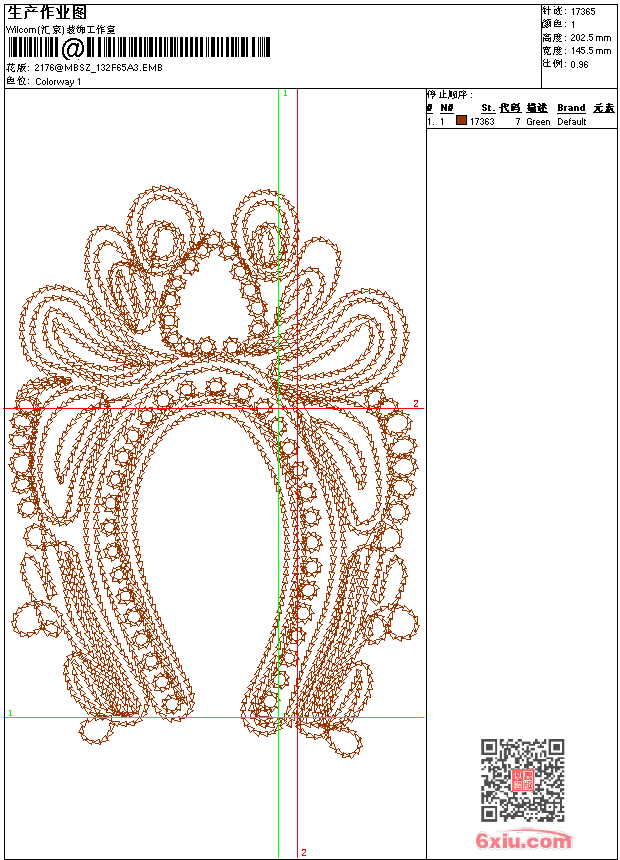Viewport: 620px width, 860px height.
Task: Select the stitch count '17365'
Action: click(x=583, y=12)
